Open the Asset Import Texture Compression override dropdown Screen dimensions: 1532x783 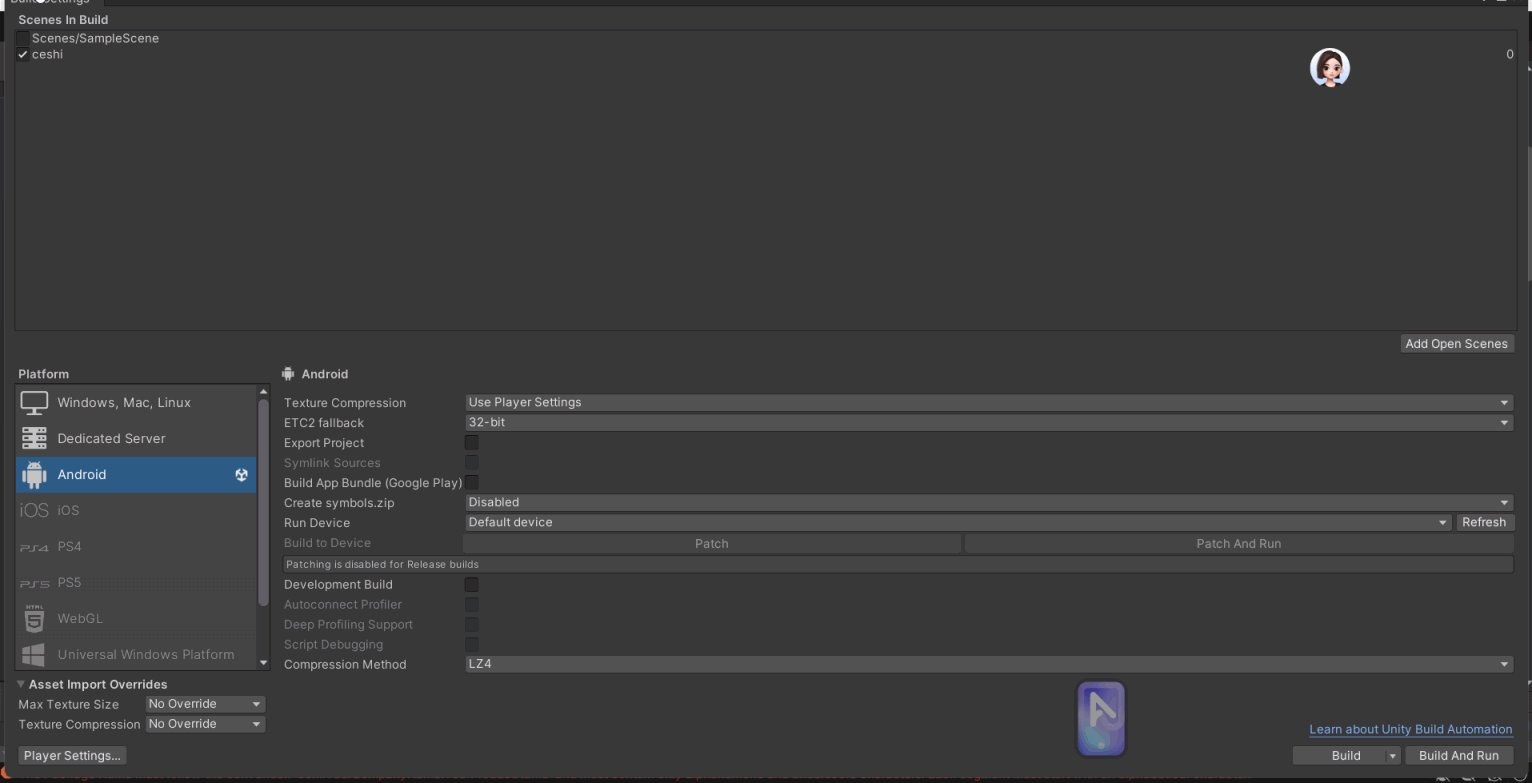pos(205,724)
